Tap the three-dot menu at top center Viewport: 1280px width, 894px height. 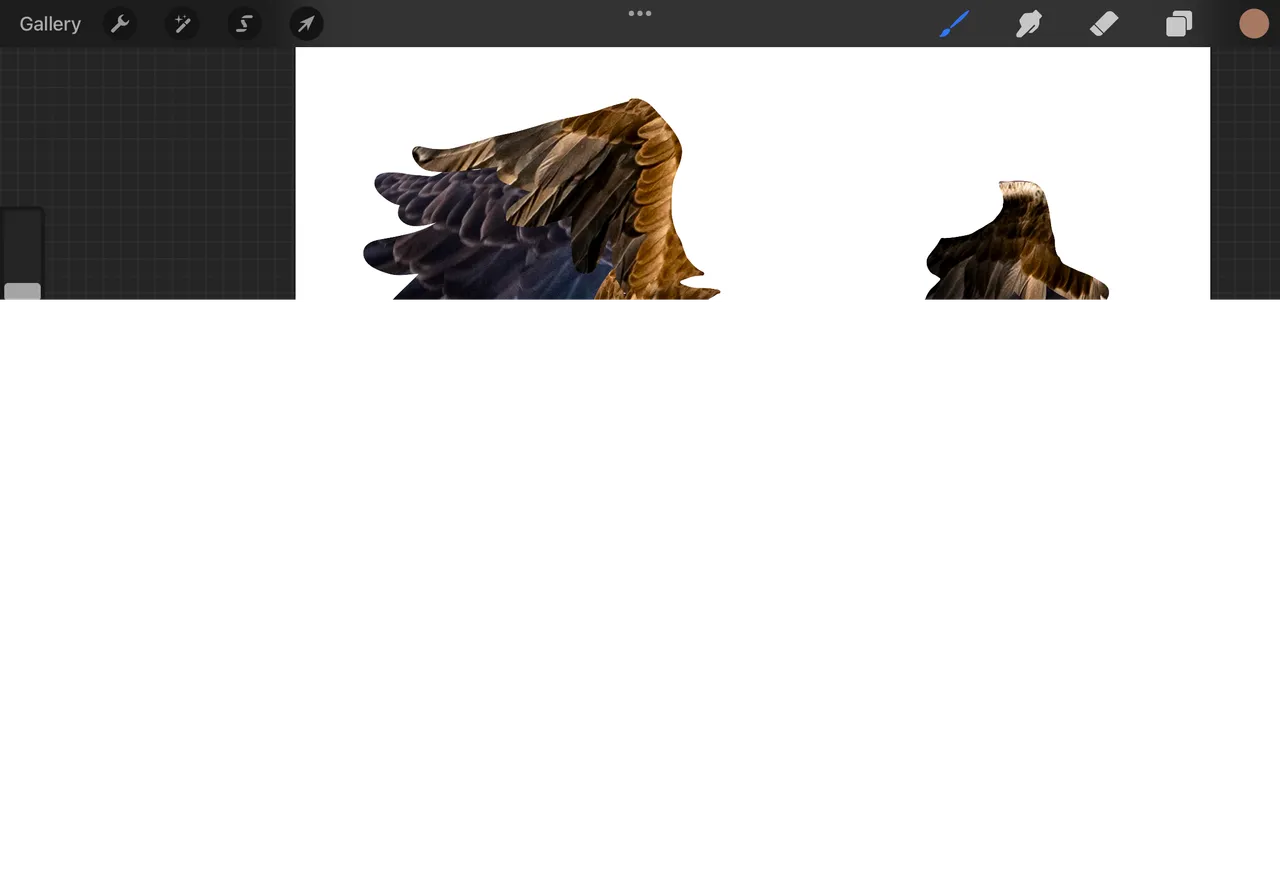(640, 14)
